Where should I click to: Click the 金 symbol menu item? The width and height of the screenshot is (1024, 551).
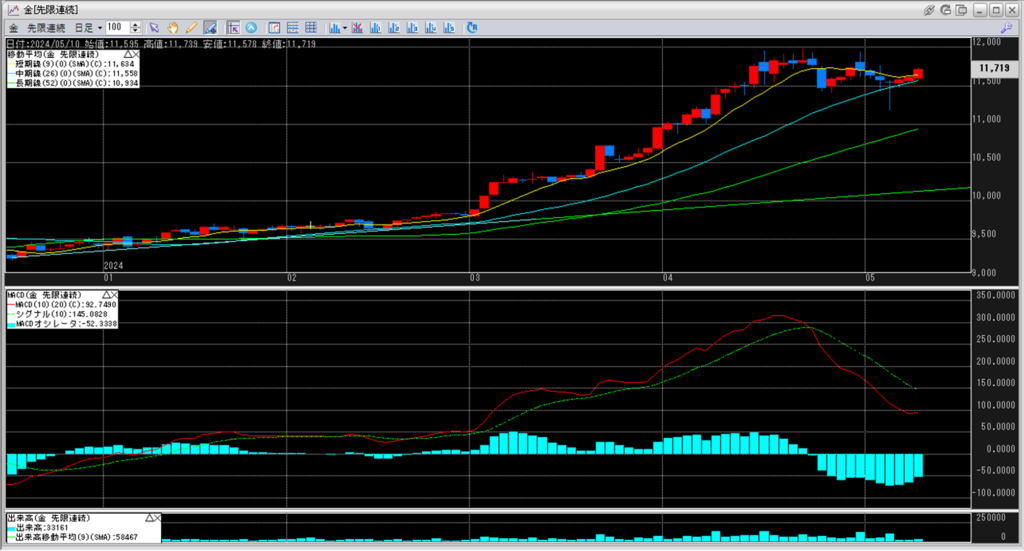(13, 27)
